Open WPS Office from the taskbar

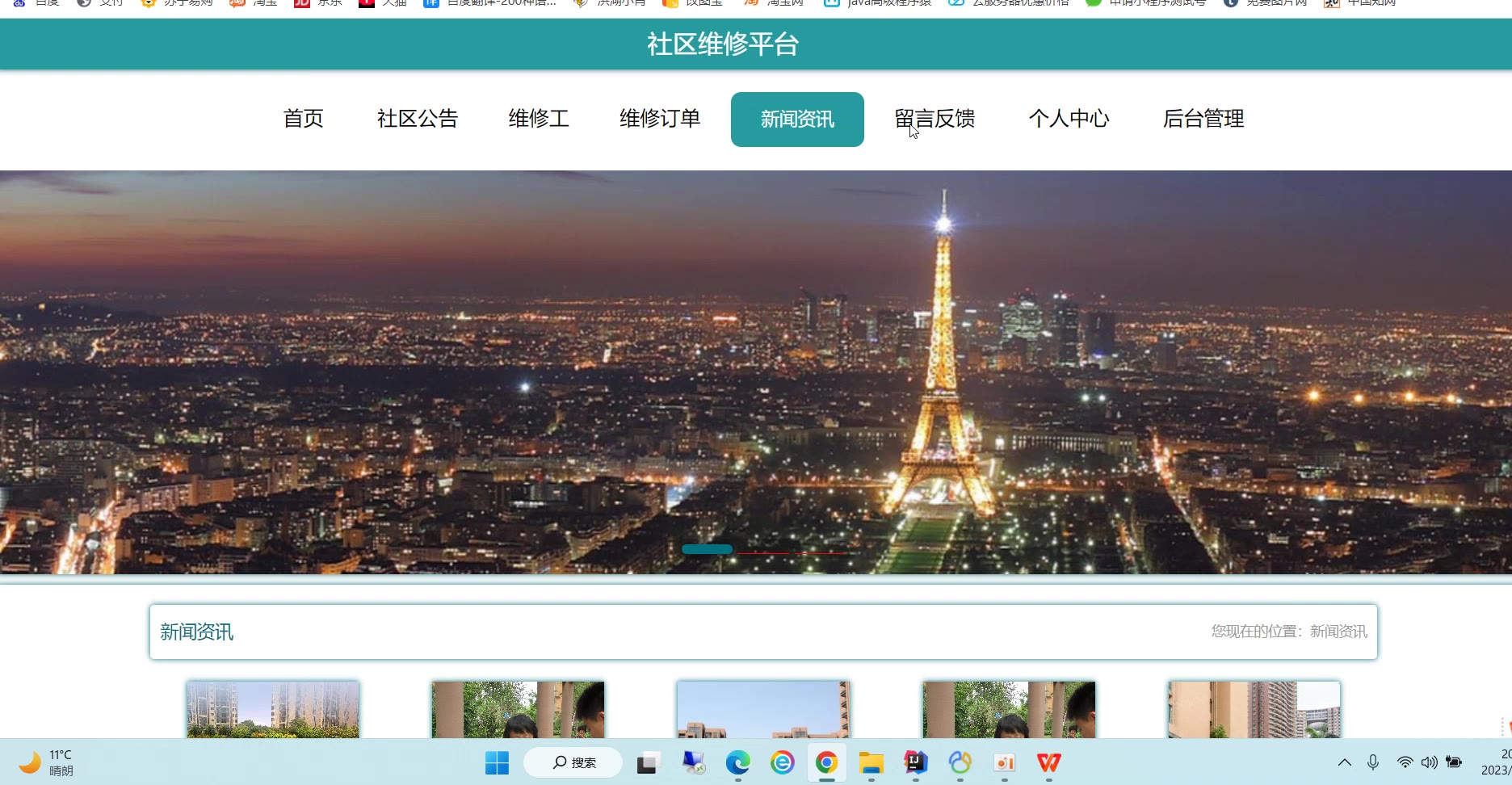pyautogui.click(x=1048, y=762)
